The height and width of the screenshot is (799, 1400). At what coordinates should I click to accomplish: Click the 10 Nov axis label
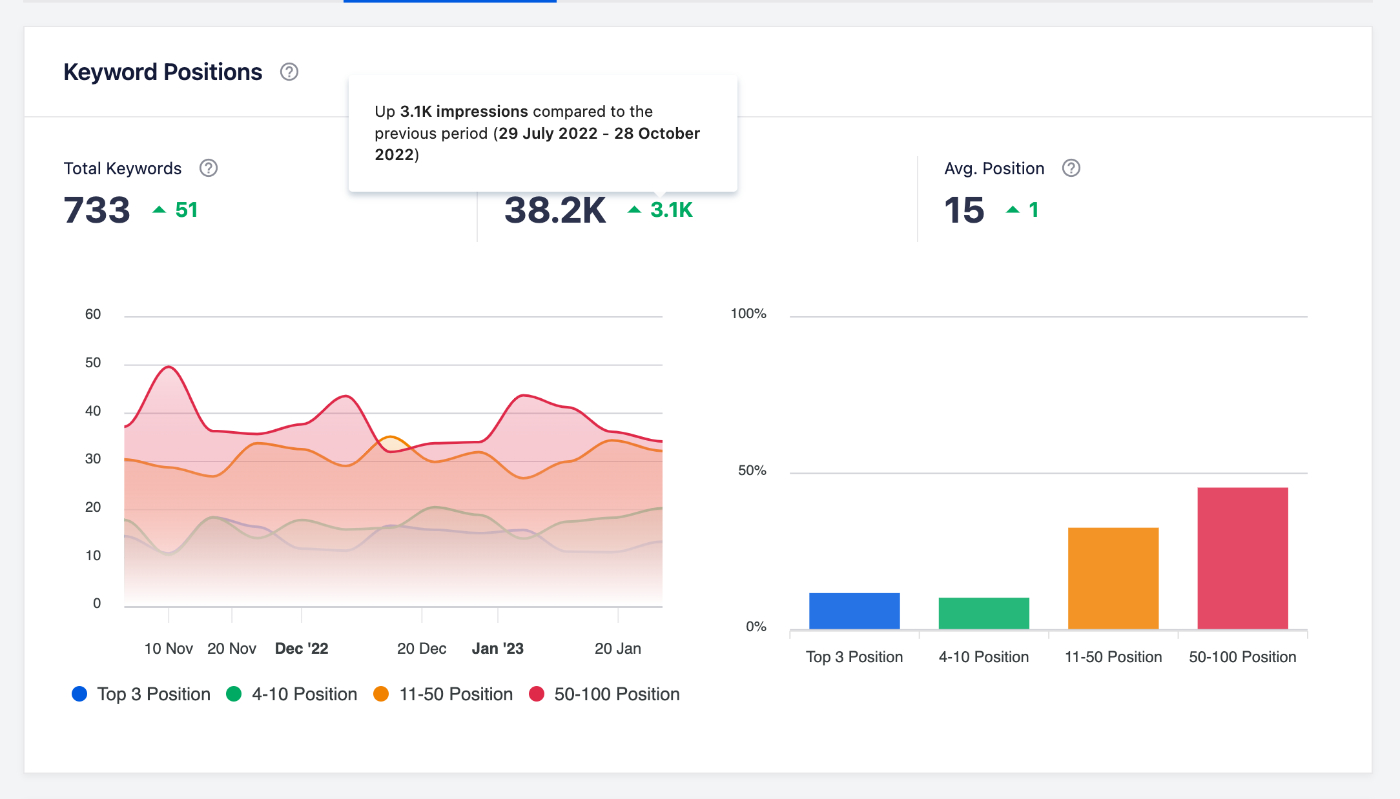pos(169,648)
